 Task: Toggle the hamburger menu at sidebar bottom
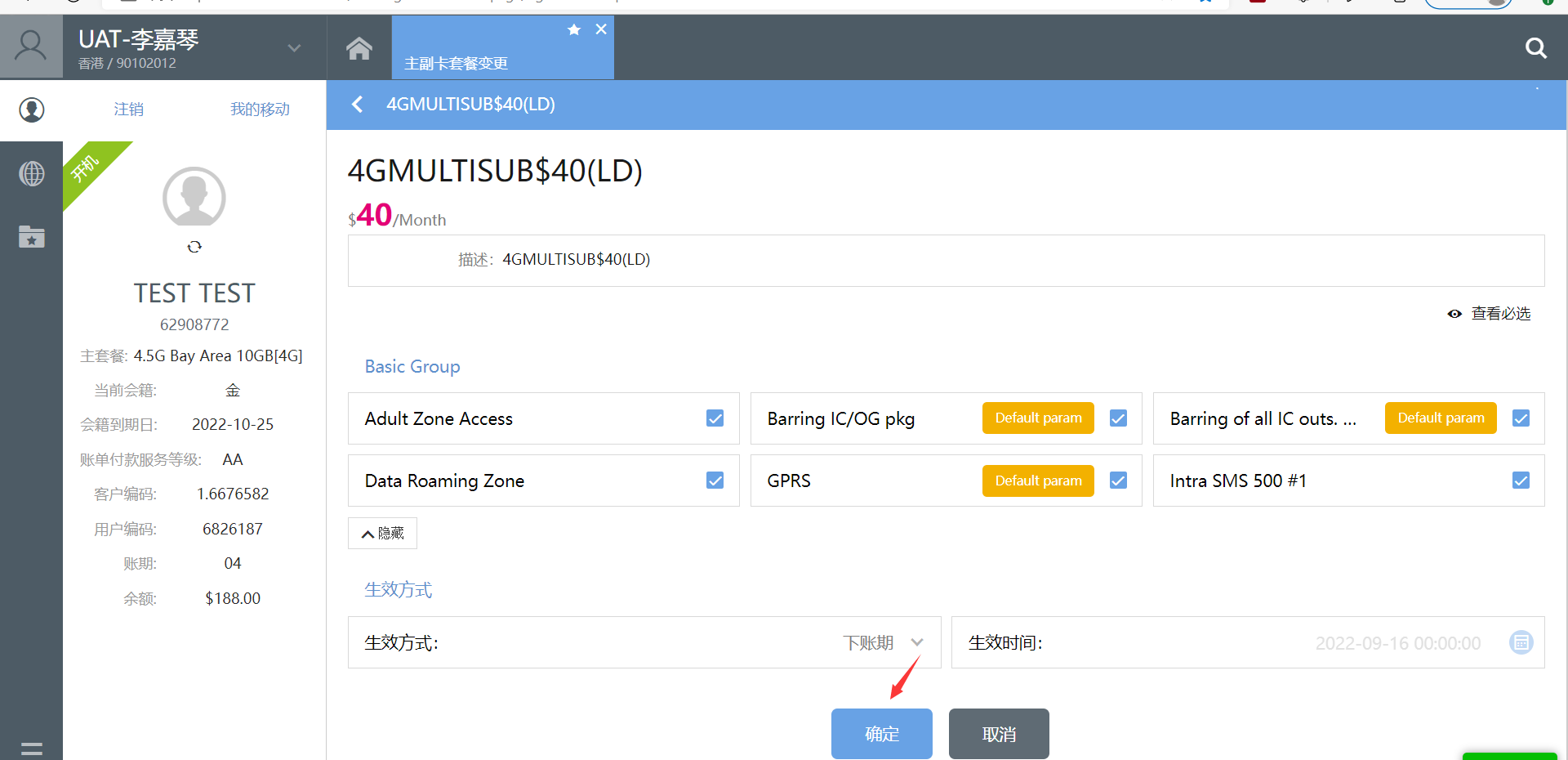[x=32, y=749]
